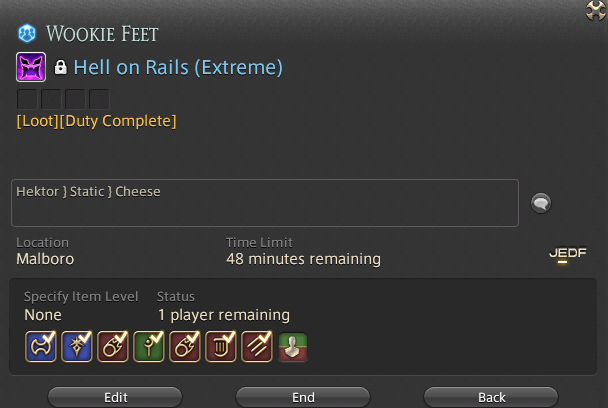Viewport: 608px width, 408px height.
Task: Click the Warrior axe job slot
Action: (41, 346)
